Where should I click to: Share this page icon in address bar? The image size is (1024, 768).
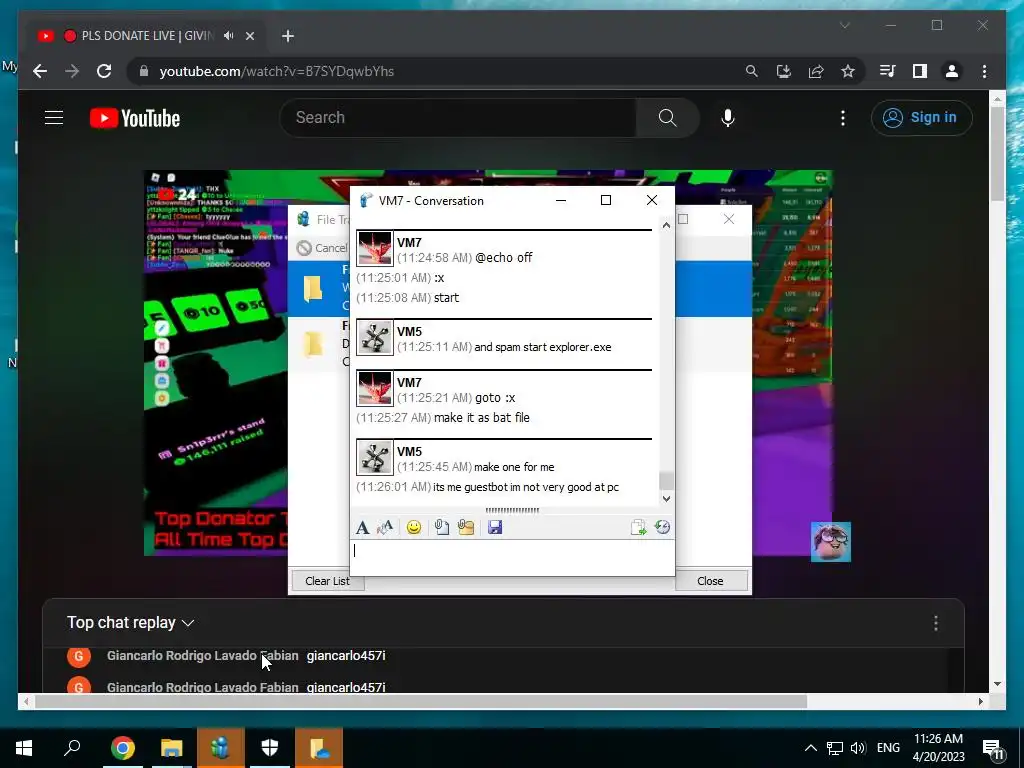[x=816, y=71]
